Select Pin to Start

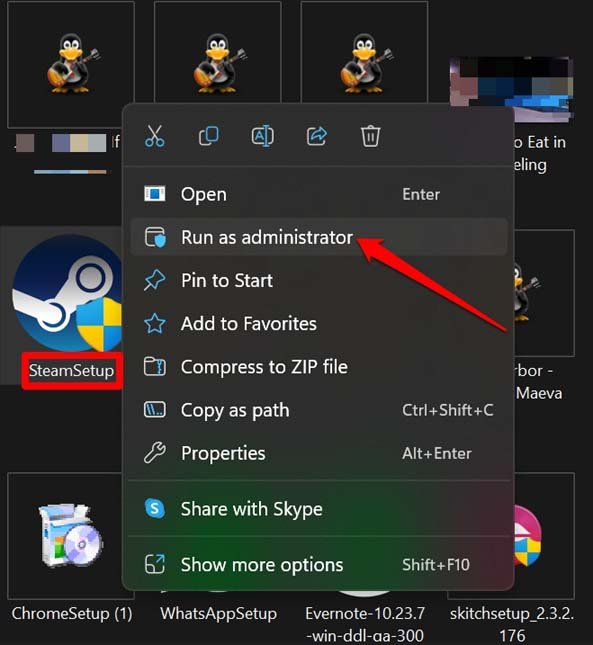point(319,281)
